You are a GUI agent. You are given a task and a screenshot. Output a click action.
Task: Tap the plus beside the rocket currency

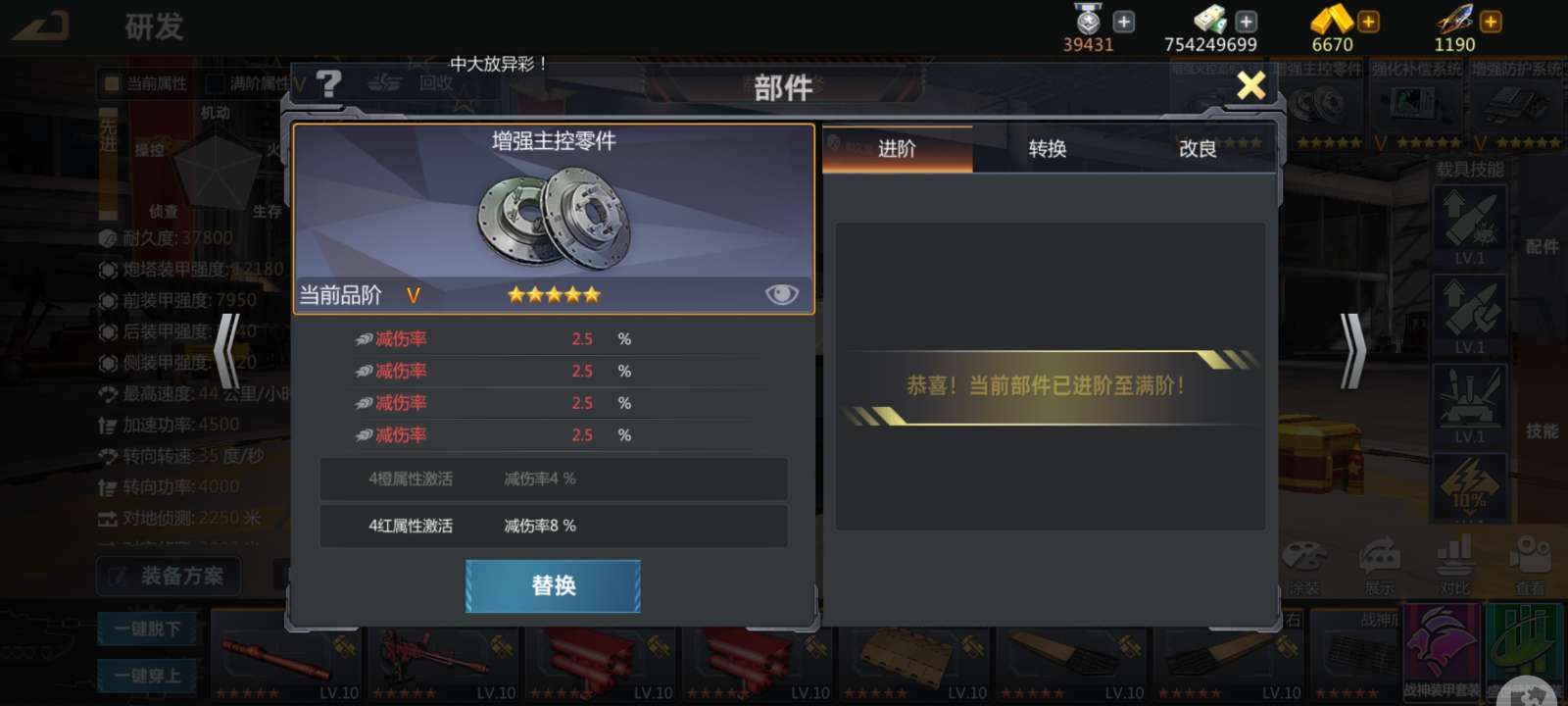coord(1490,21)
